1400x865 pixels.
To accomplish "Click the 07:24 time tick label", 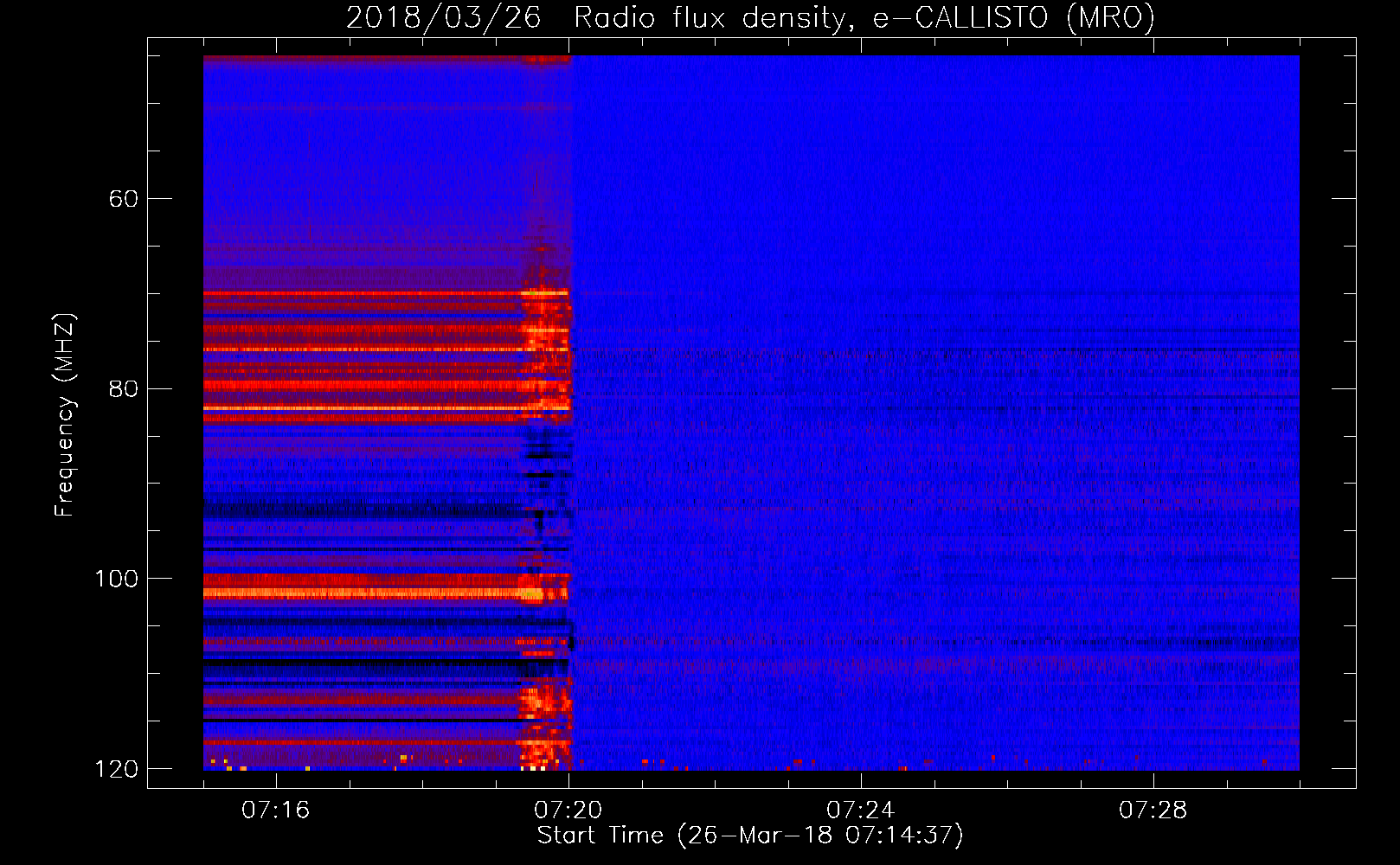I will [x=861, y=811].
